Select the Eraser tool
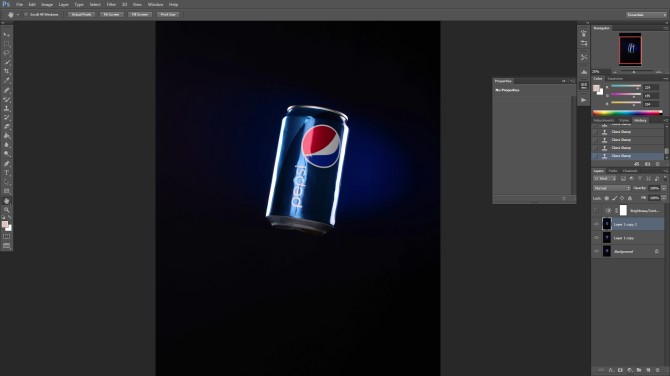Image resolution: width=670 pixels, height=376 pixels. (6, 126)
